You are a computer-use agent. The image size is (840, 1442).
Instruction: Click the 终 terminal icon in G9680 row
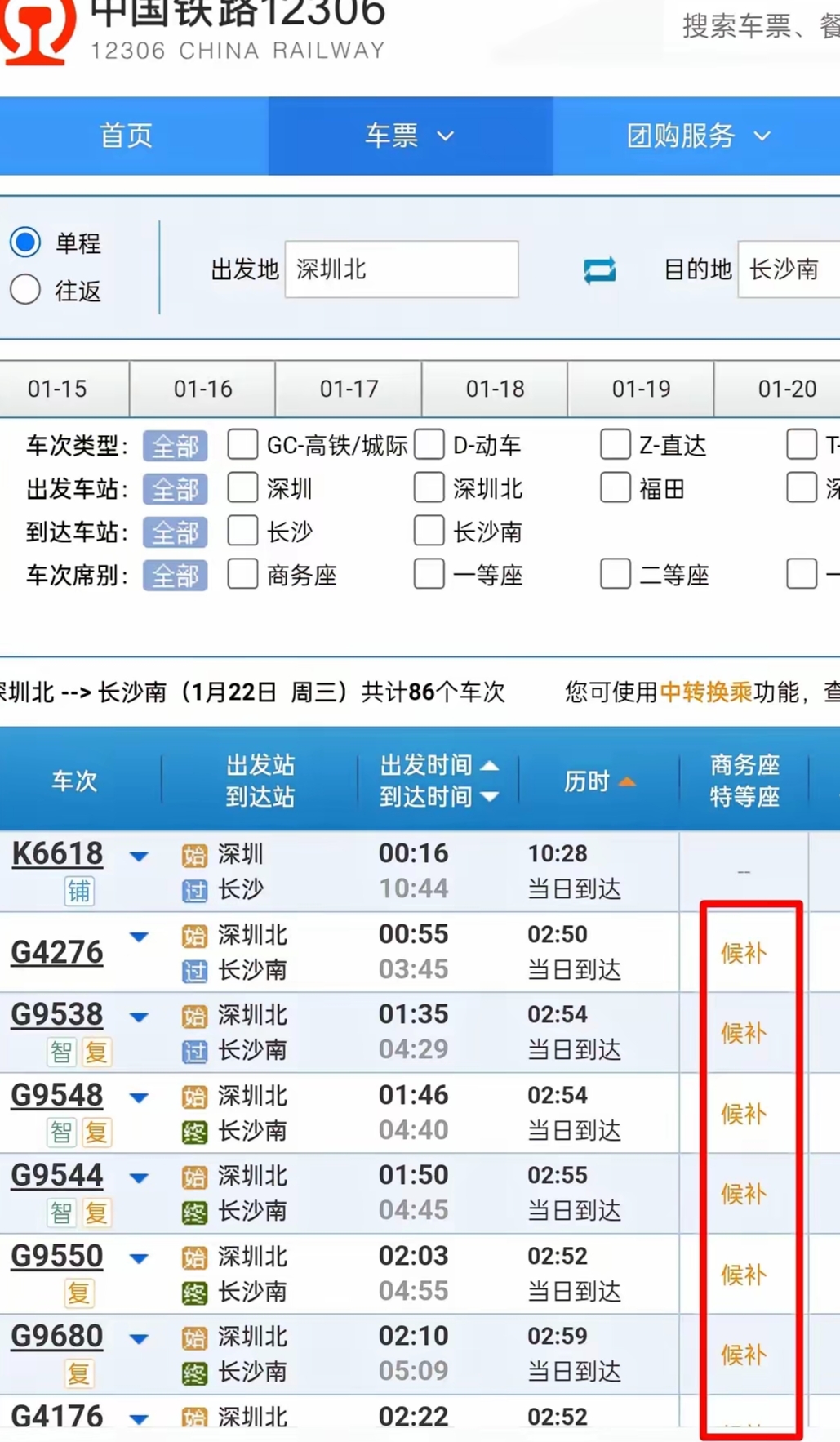[x=194, y=1373]
